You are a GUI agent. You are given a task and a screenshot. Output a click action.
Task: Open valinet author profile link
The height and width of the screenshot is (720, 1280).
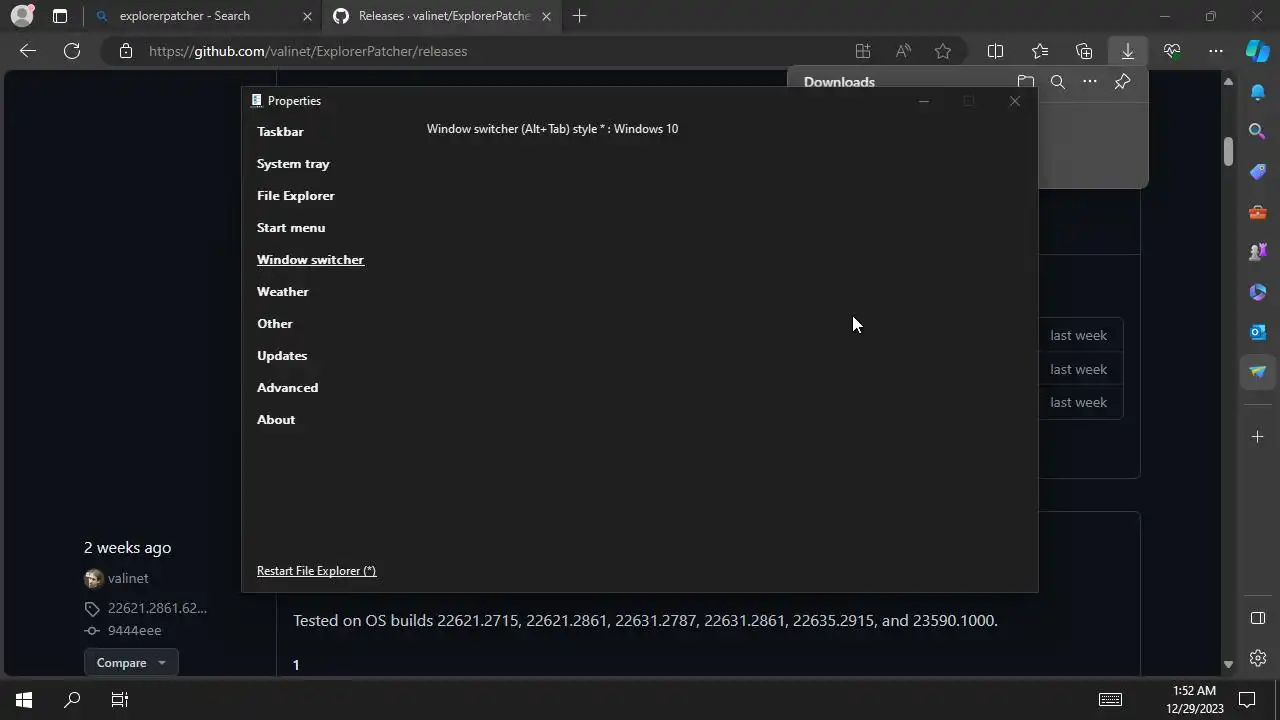128,578
